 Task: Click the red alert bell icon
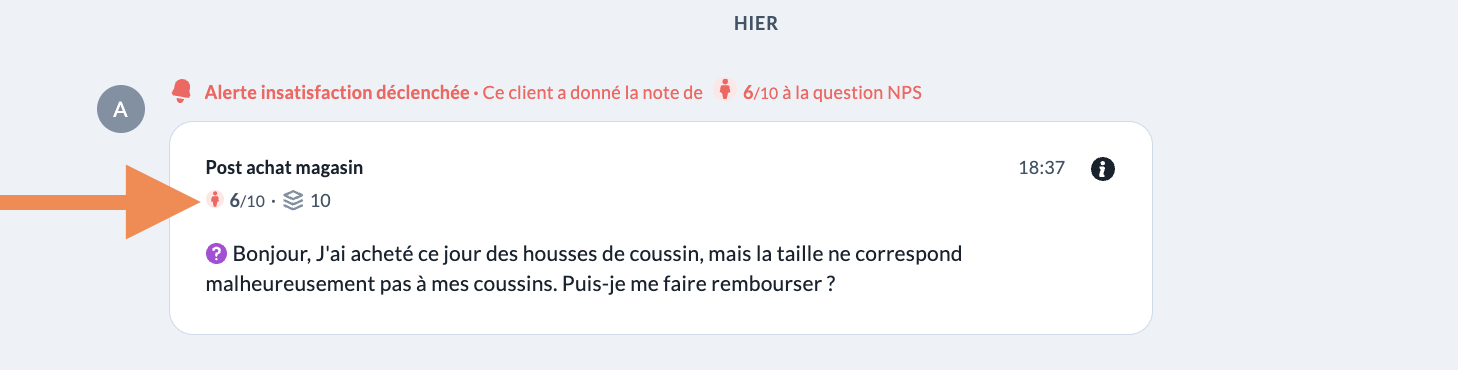point(181,91)
